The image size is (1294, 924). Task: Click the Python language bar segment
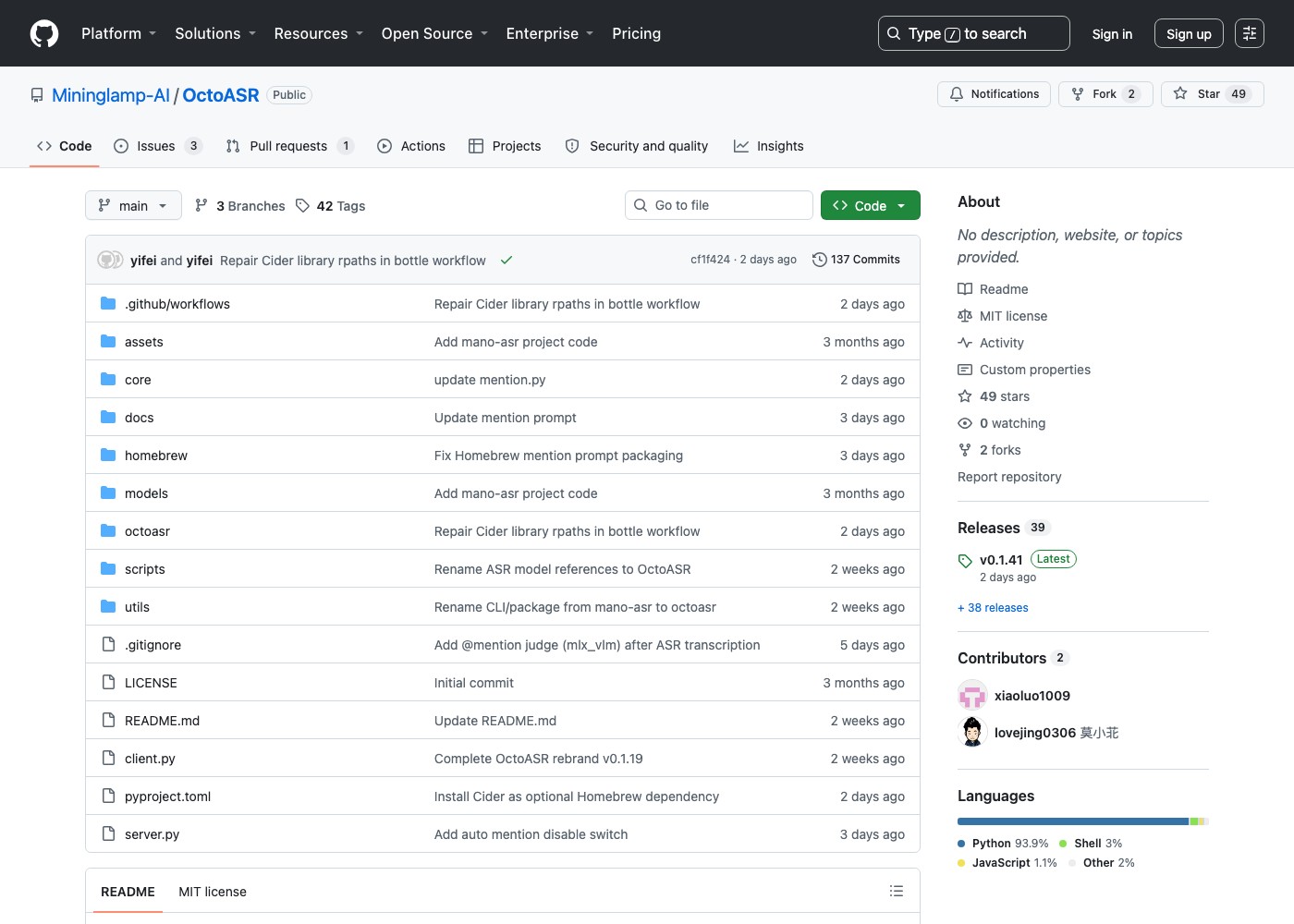[x=1073, y=821]
